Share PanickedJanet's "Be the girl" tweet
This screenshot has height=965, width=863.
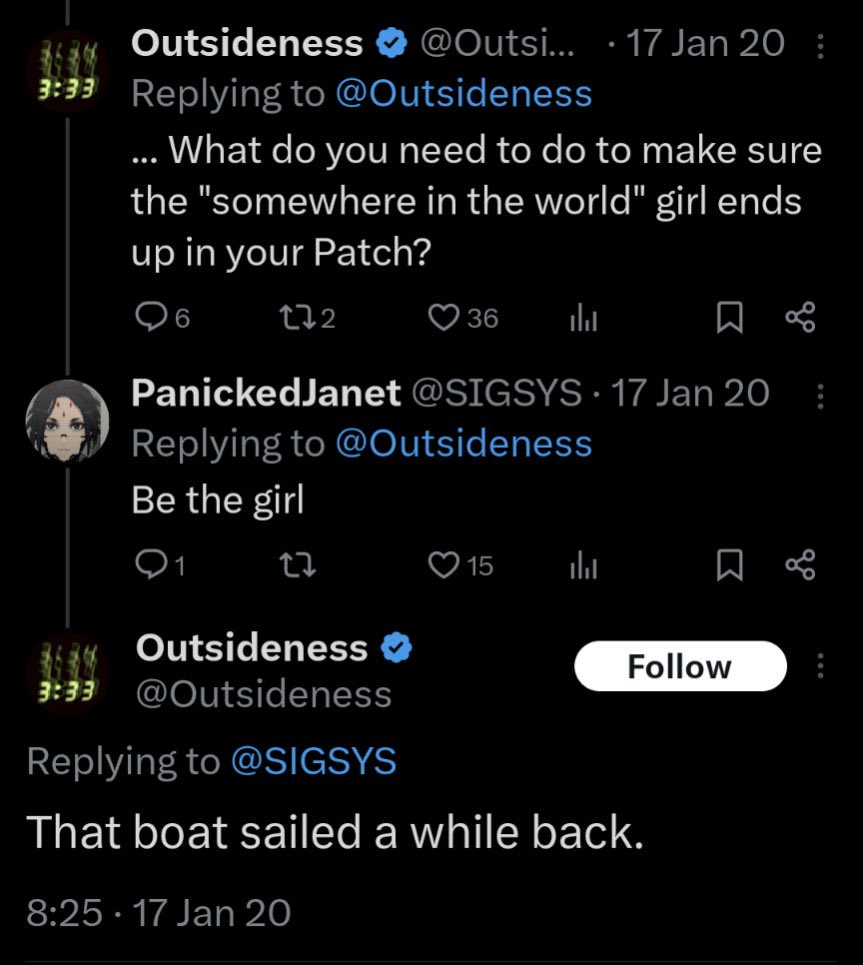(800, 566)
